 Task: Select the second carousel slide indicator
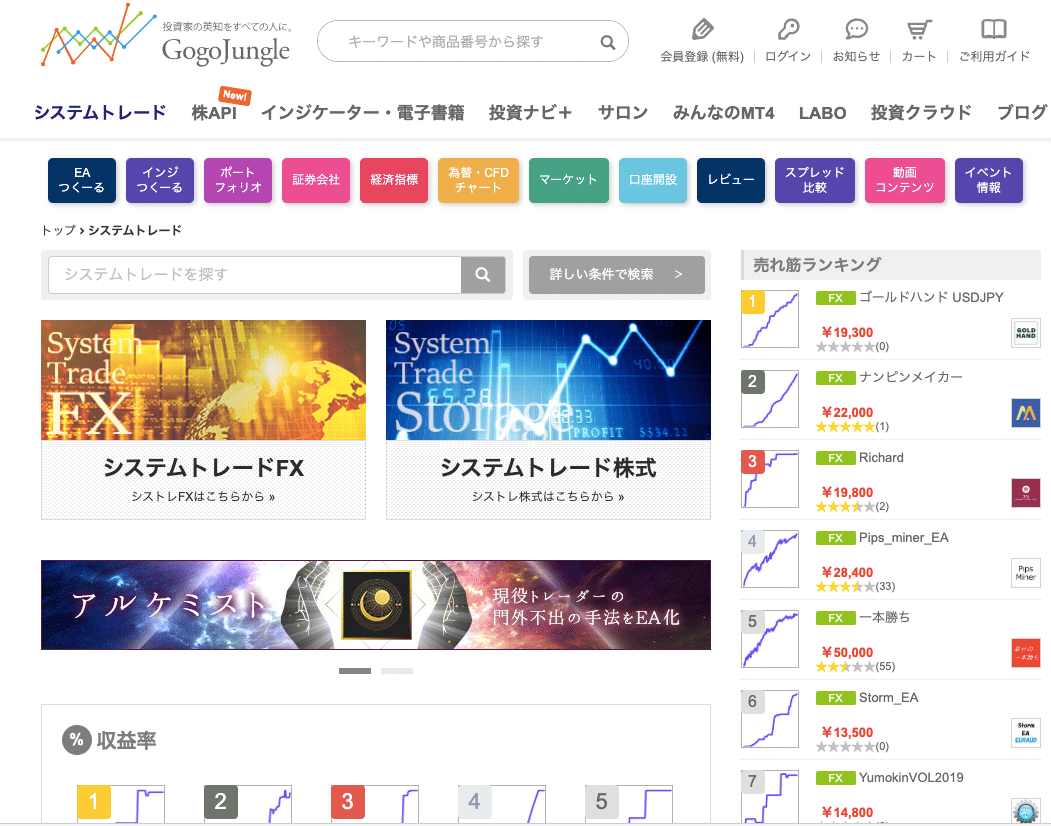pyautogui.click(x=397, y=671)
